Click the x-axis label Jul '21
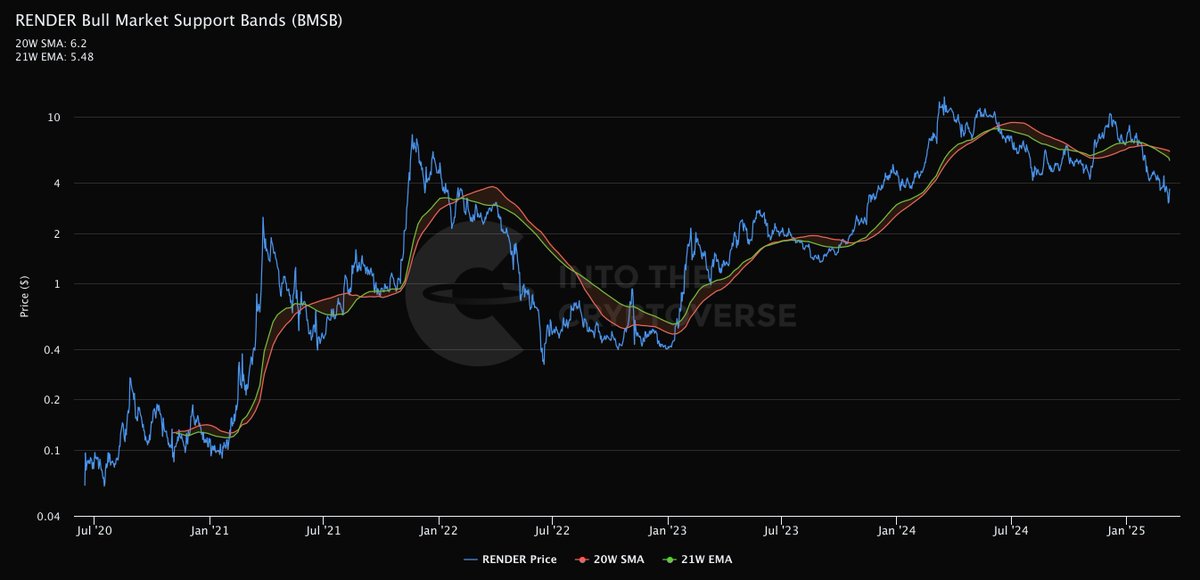Viewport: 1200px width, 580px height. tap(323, 530)
